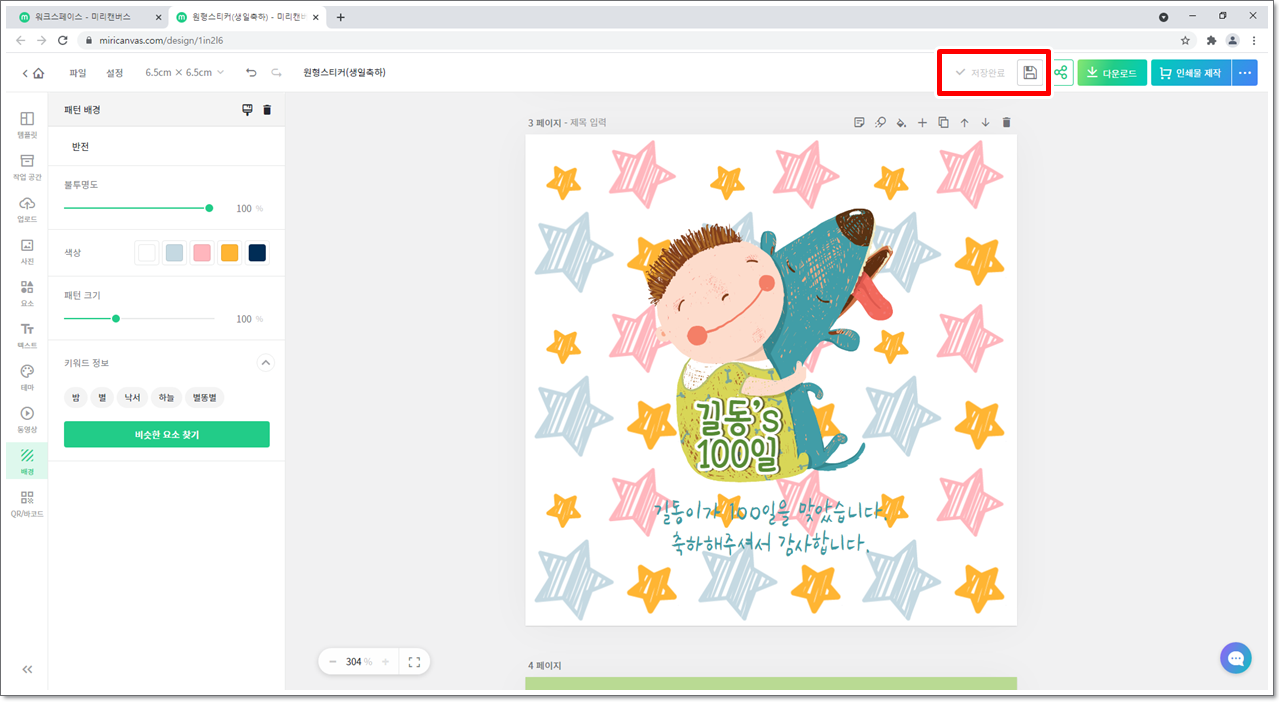Open the 테마 sidebar panel
1280x702 pixels.
click(x=27, y=376)
